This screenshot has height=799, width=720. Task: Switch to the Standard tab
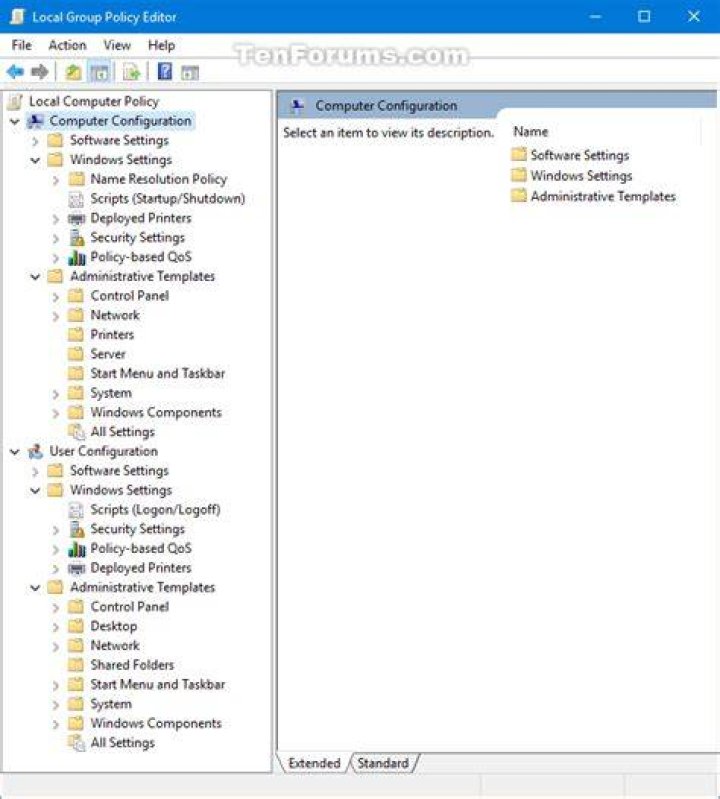383,763
